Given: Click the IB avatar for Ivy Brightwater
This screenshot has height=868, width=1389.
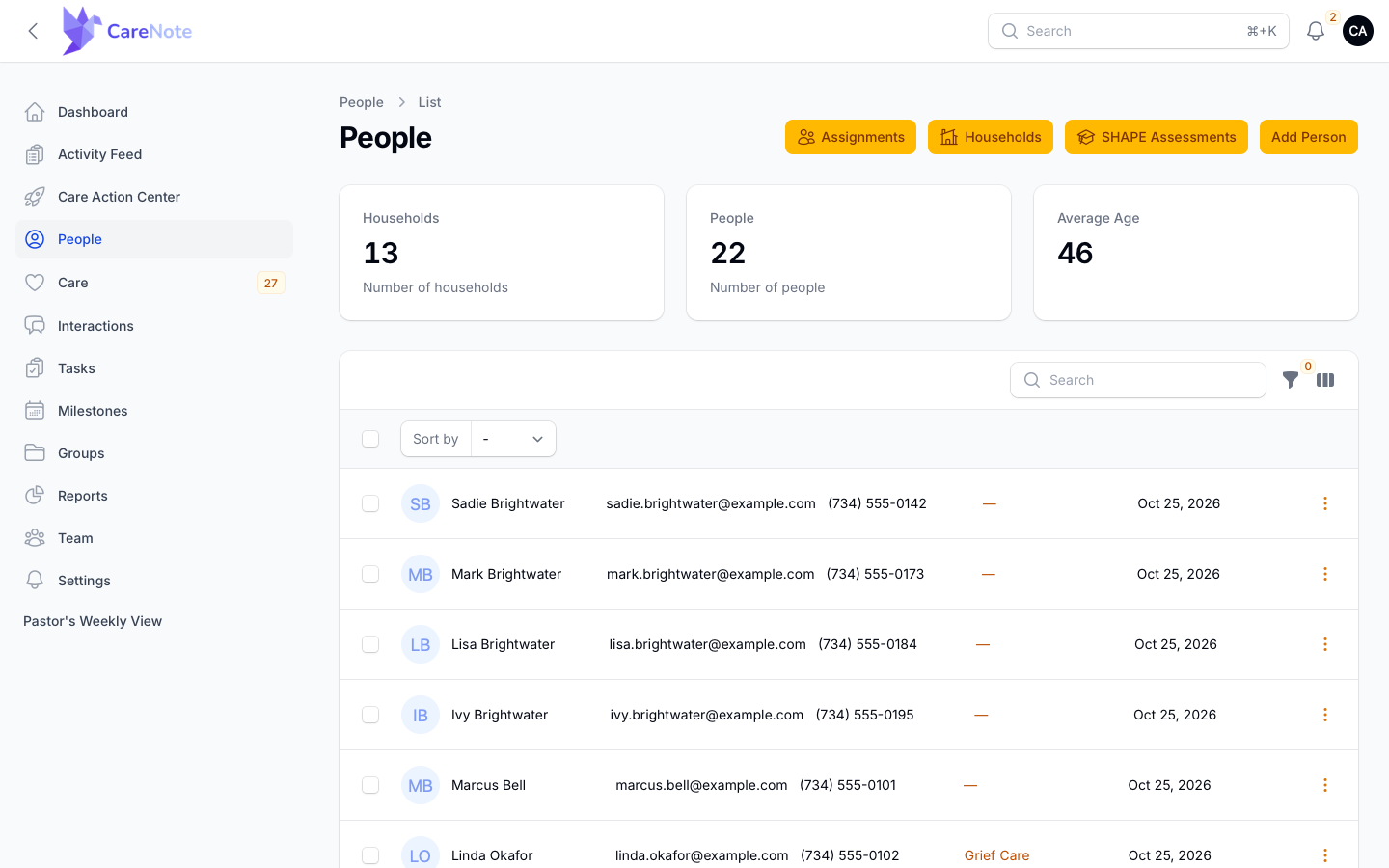Looking at the screenshot, I should 421,715.
